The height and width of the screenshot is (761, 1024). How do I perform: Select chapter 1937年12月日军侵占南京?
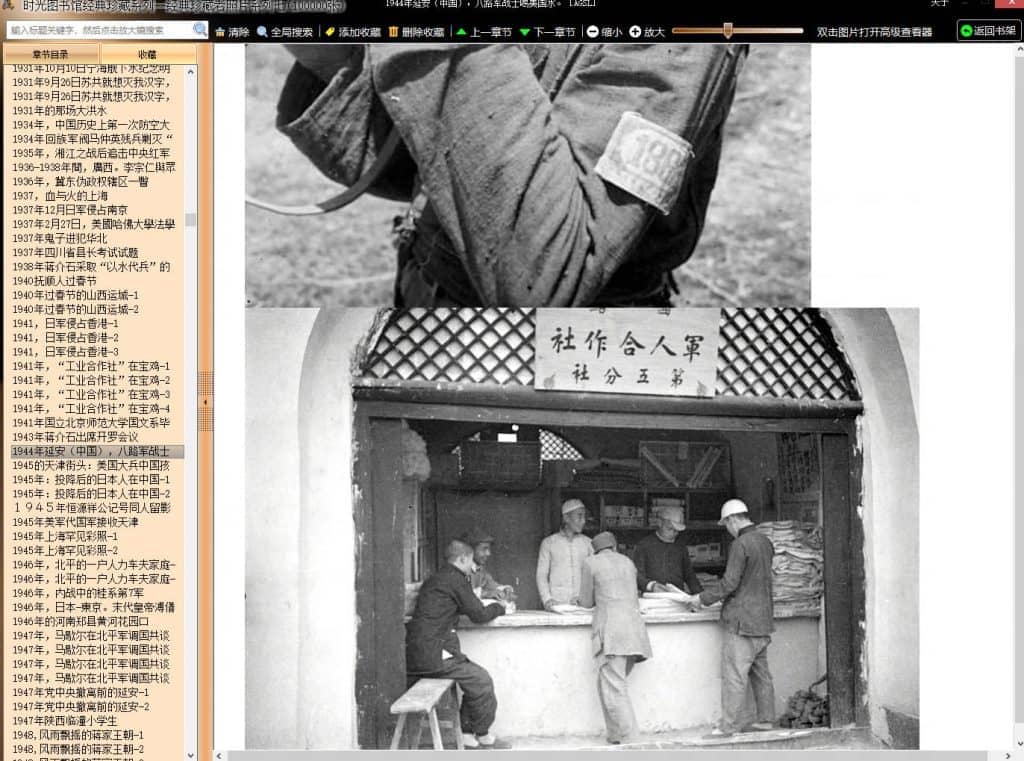[70, 210]
